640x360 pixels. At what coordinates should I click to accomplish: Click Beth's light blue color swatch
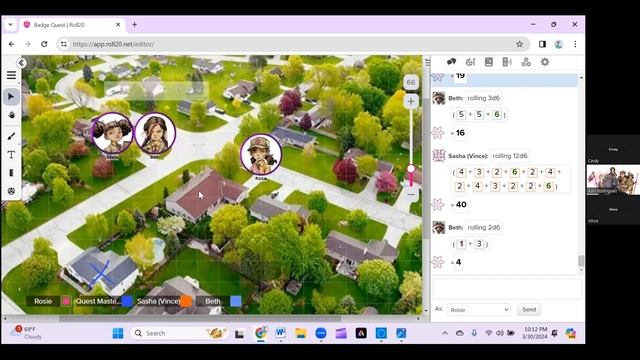(x=236, y=301)
